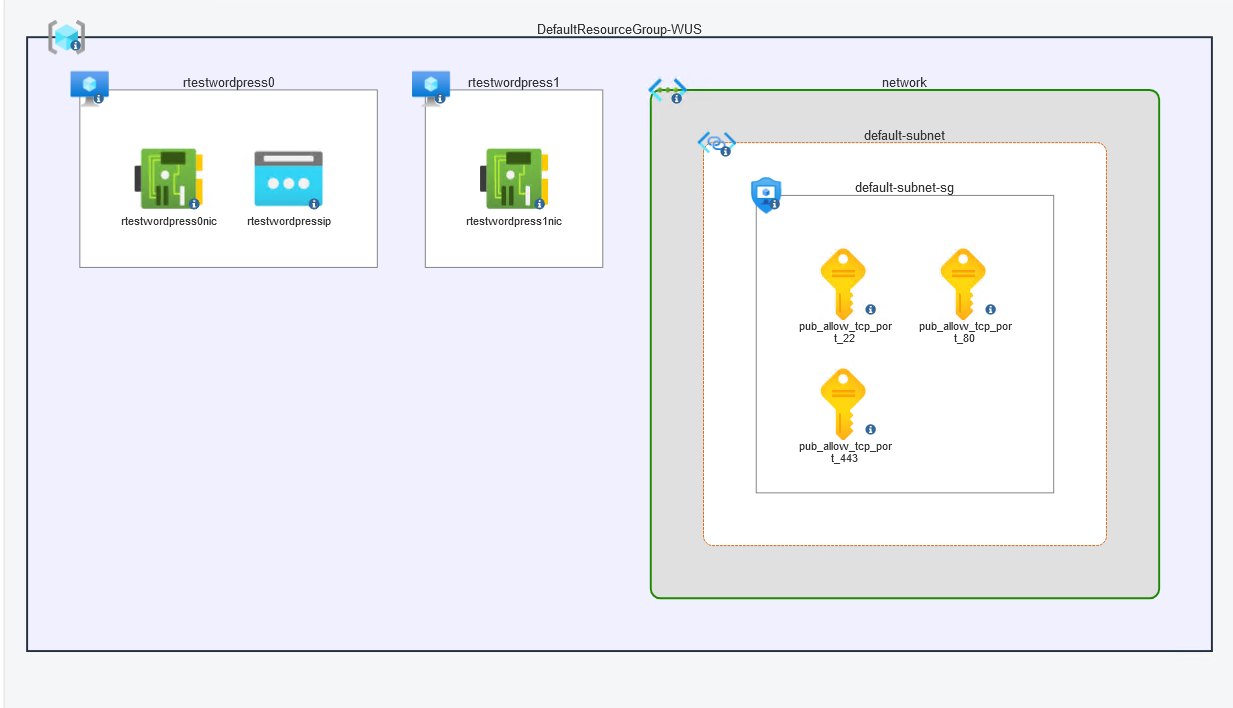
Task: Select the pub_allow_tcp_port_22 rule key icon
Action: coord(843,283)
